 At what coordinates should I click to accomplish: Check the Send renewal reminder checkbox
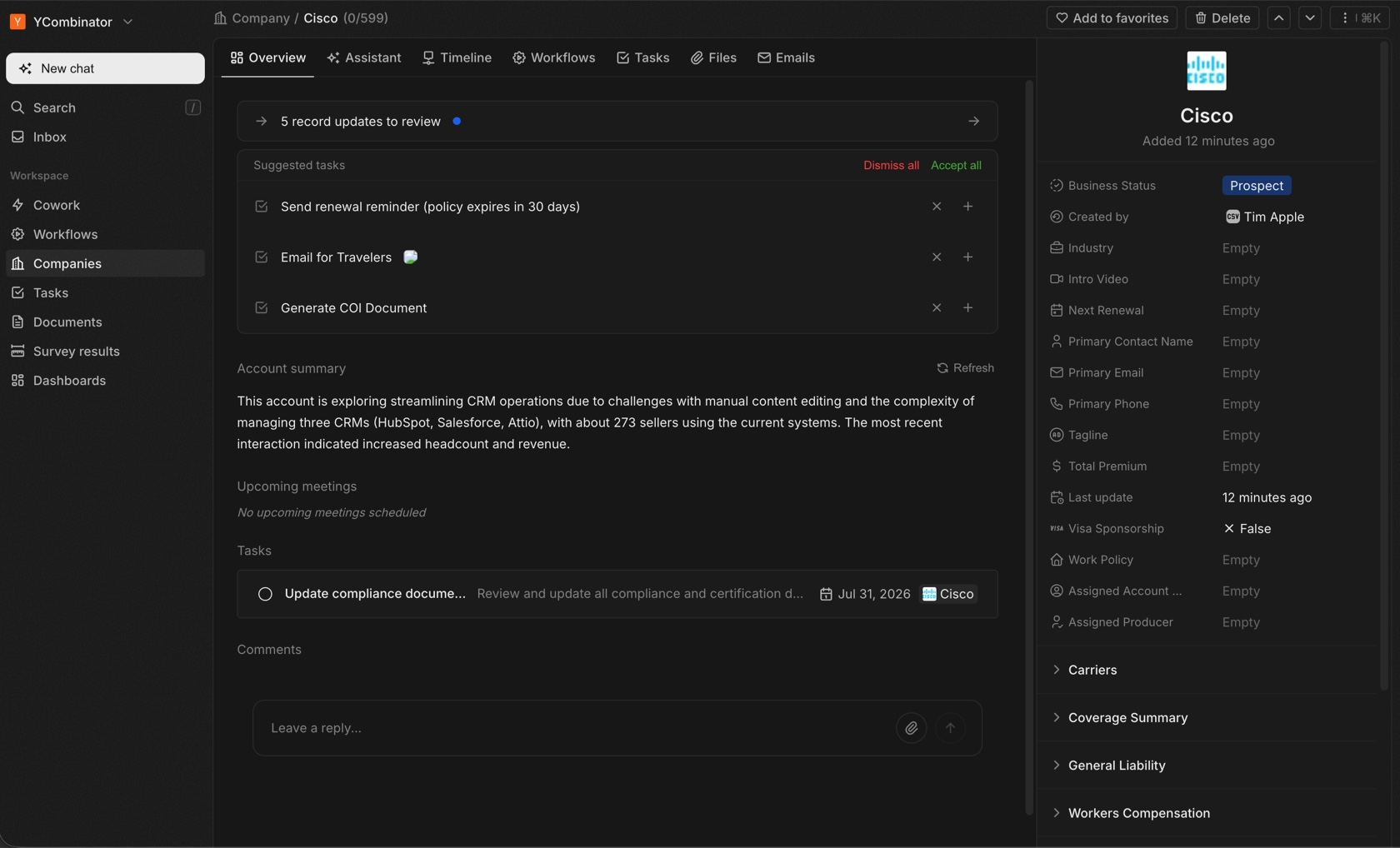[262, 207]
